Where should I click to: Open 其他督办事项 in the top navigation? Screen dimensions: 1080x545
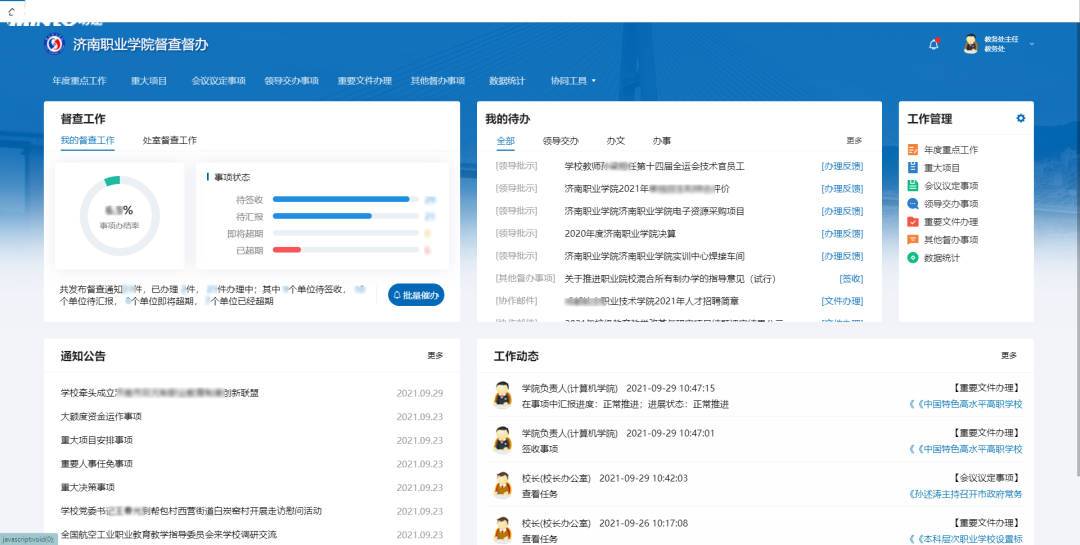[x=438, y=81]
